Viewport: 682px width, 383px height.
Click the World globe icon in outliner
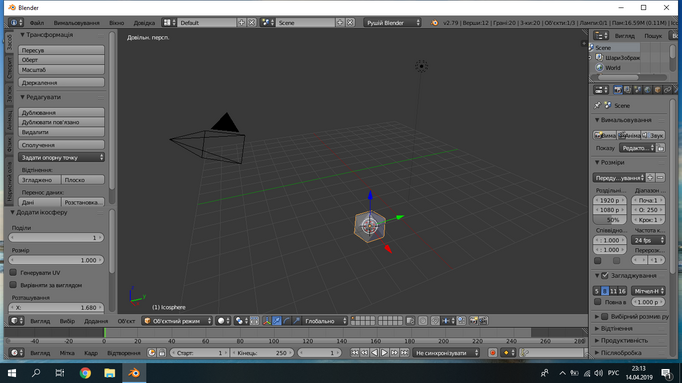tap(600, 67)
